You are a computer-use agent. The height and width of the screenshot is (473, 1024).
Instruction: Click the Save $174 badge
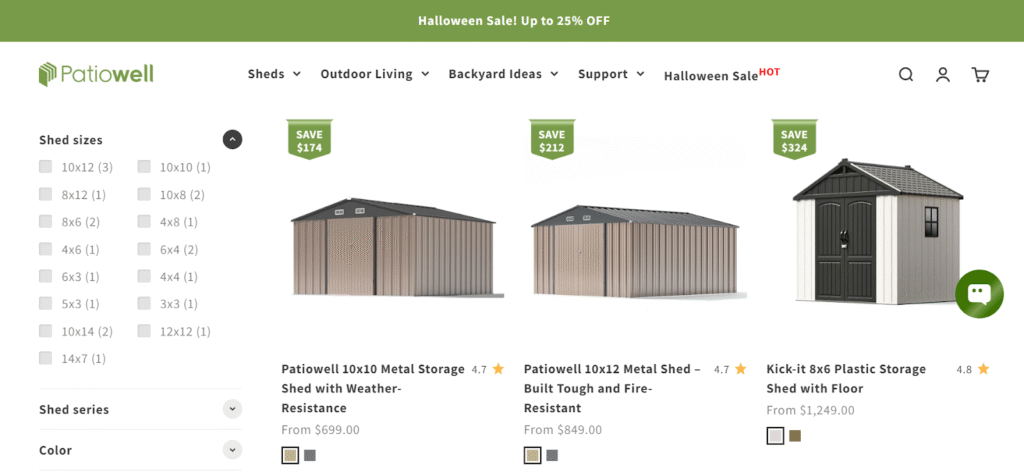310,140
